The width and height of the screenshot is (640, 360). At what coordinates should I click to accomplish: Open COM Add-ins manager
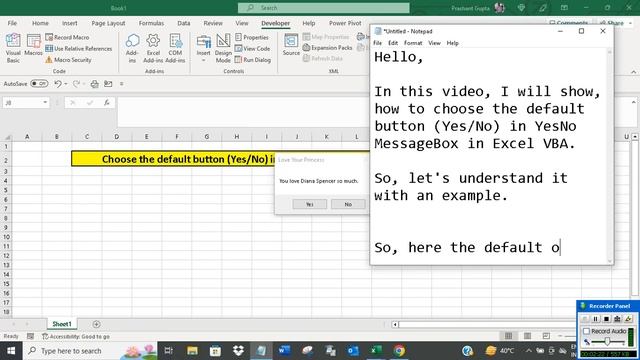(175, 48)
